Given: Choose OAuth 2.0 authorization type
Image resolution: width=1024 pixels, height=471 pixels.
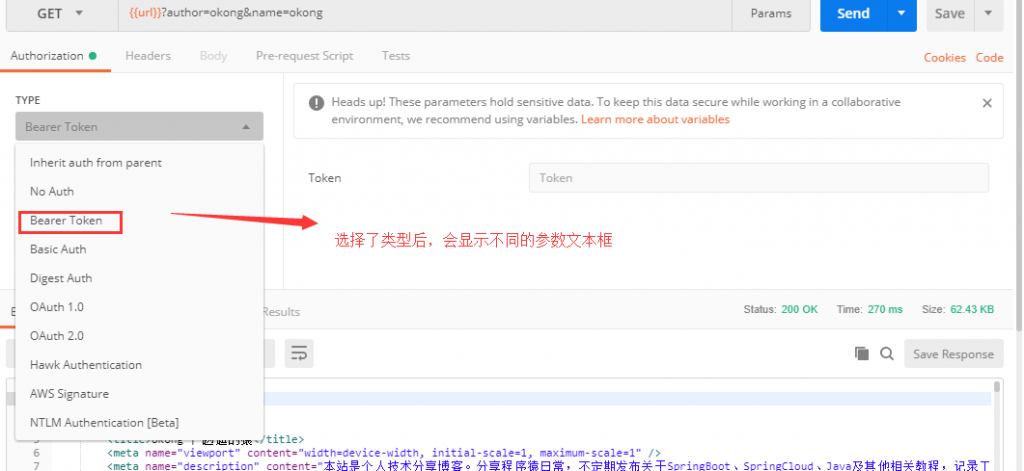Looking at the screenshot, I should click(x=57, y=335).
